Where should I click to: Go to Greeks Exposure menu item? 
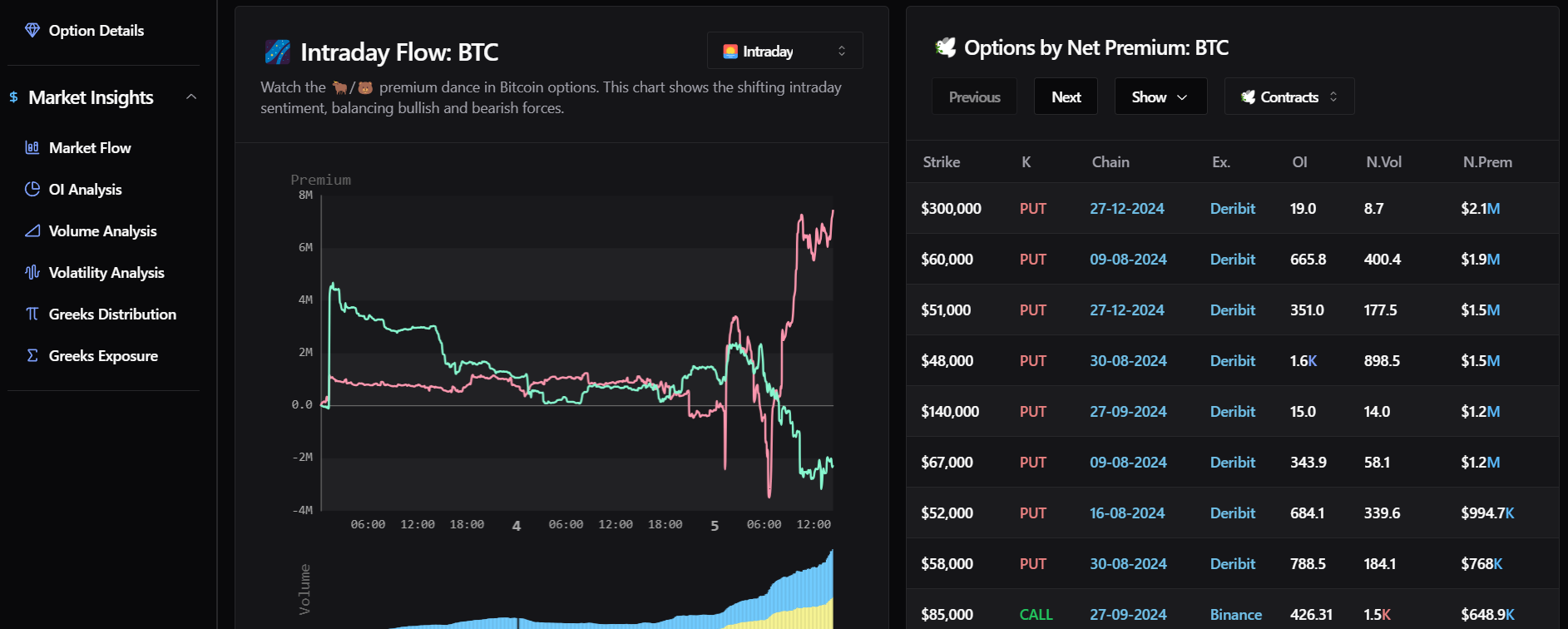[x=103, y=355]
